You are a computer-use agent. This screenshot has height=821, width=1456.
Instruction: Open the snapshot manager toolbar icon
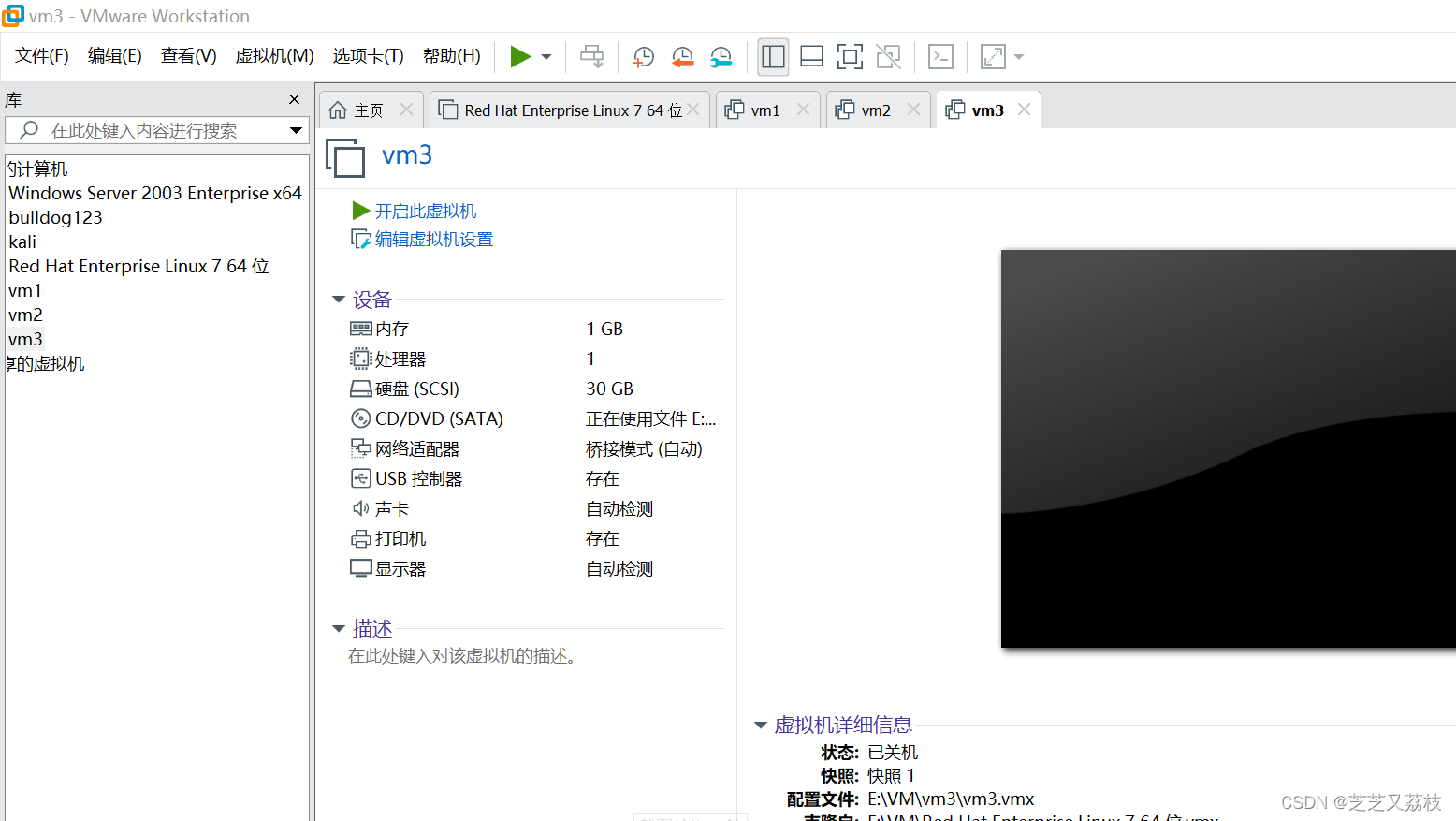[721, 57]
